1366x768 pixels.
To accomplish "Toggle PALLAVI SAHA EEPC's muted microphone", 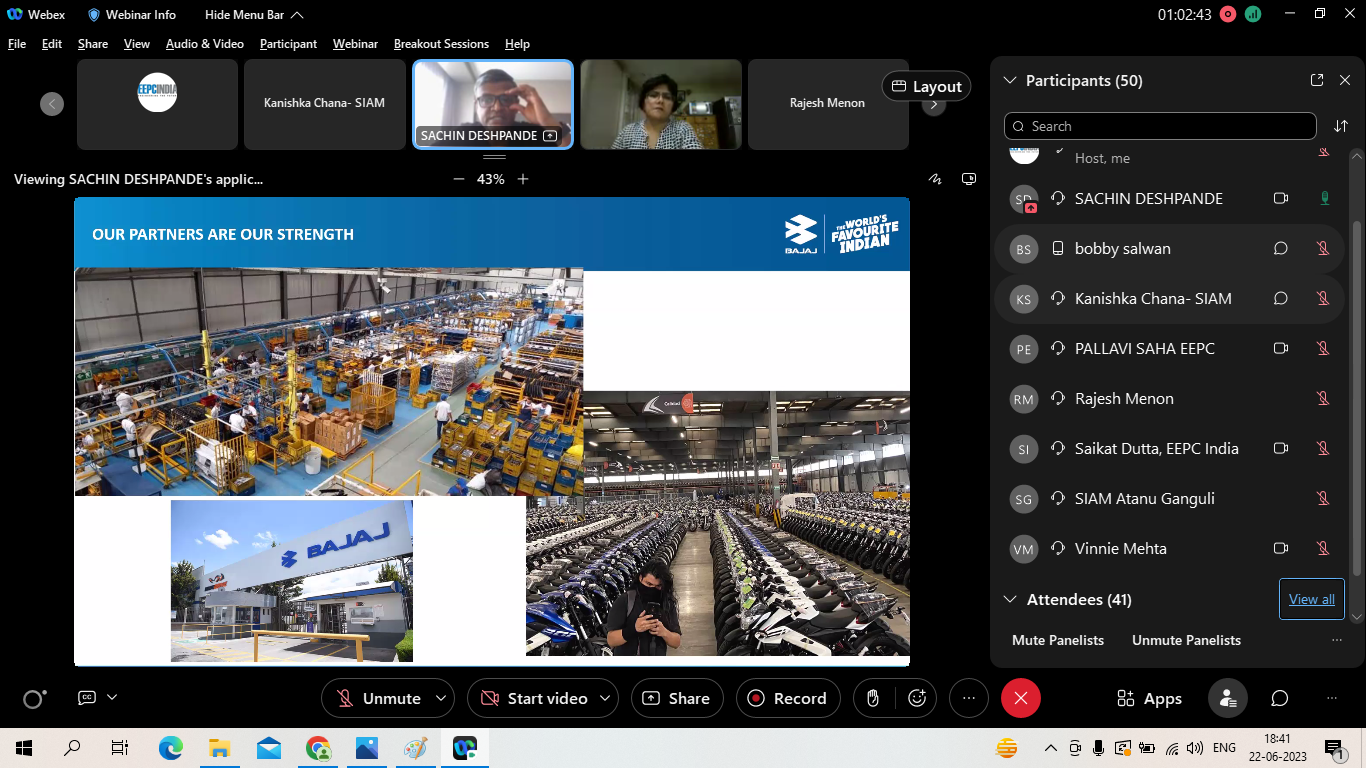I will point(1323,348).
